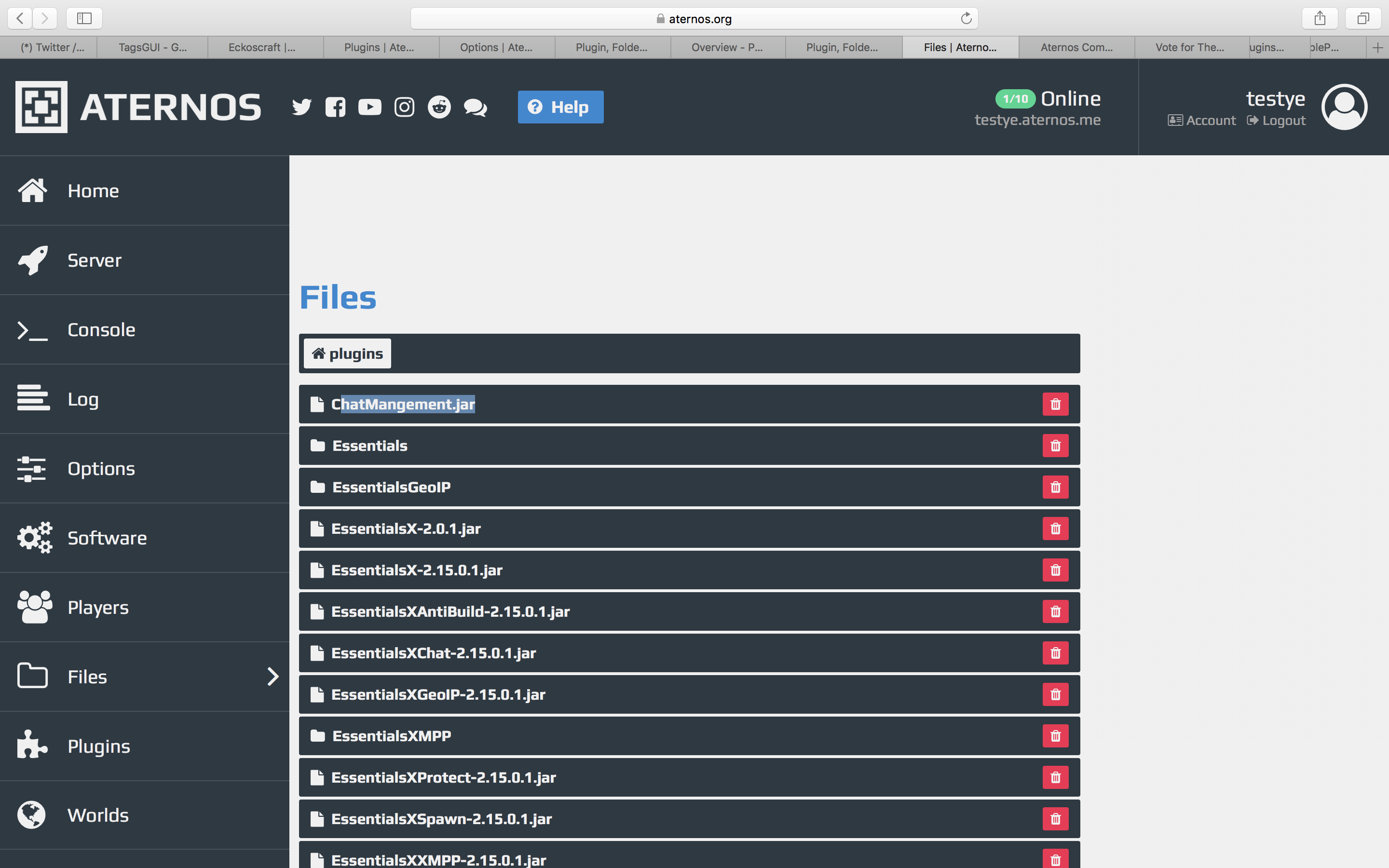Open EssentialsXSpawn-2.15.0.1.jar file
The width and height of the screenshot is (1389, 868).
coord(689,819)
